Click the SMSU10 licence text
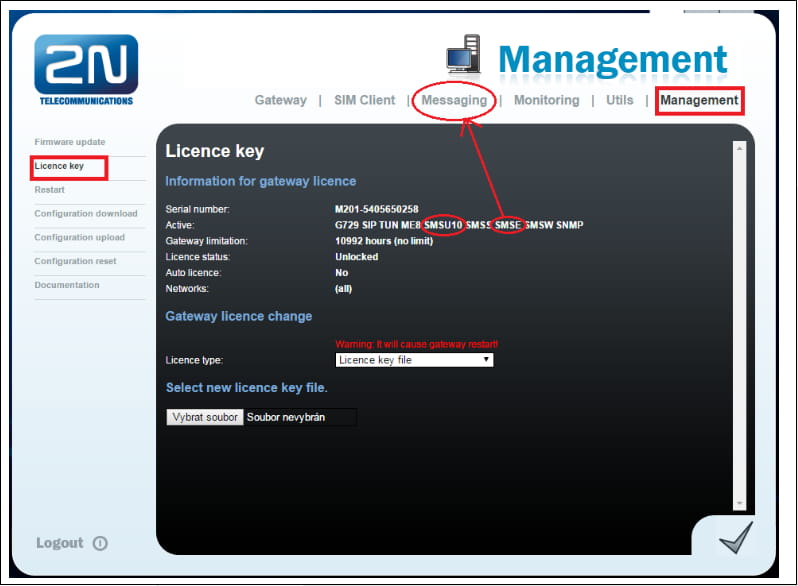The width and height of the screenshot is (798, 586). (443, 225)
